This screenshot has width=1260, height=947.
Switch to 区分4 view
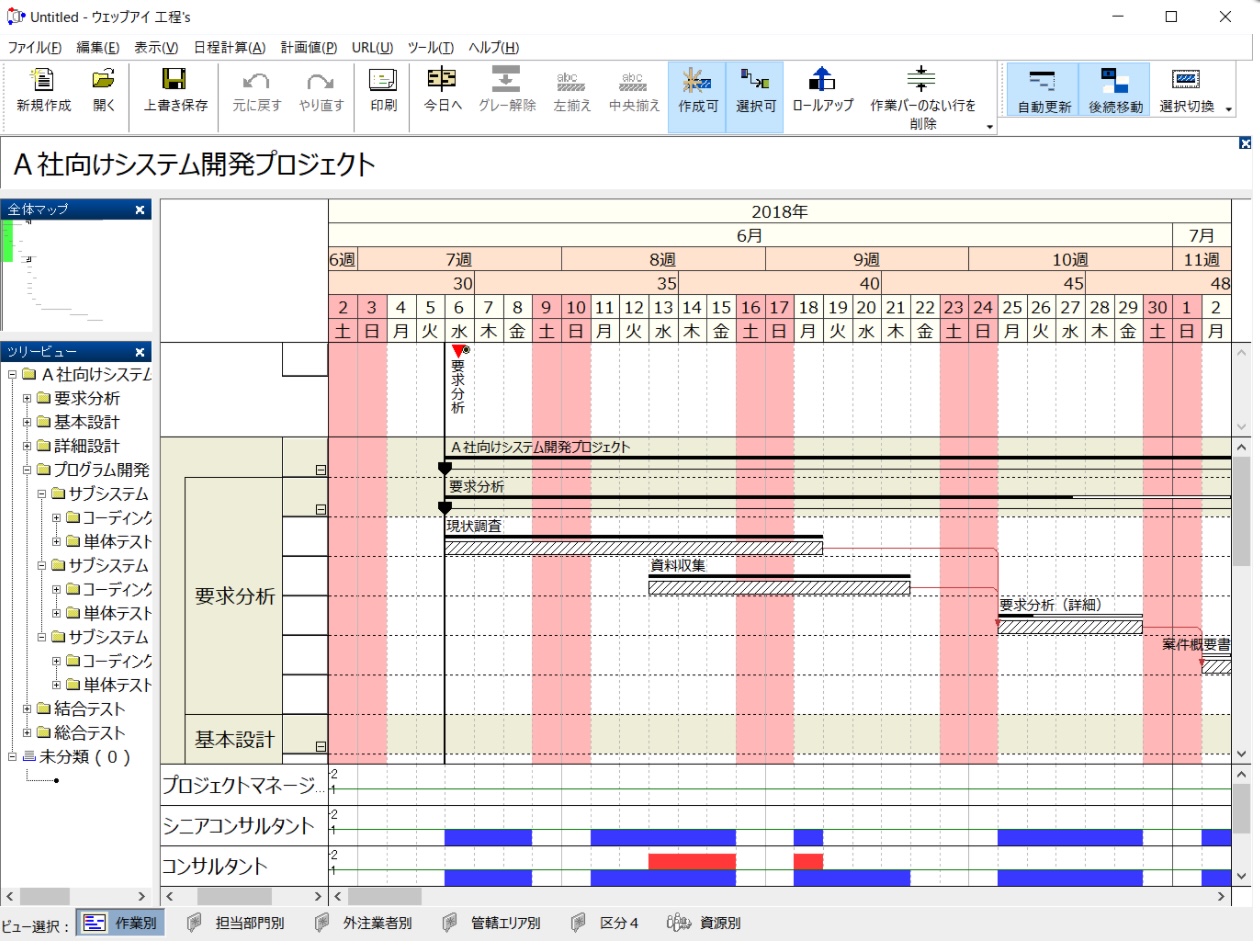605,923
